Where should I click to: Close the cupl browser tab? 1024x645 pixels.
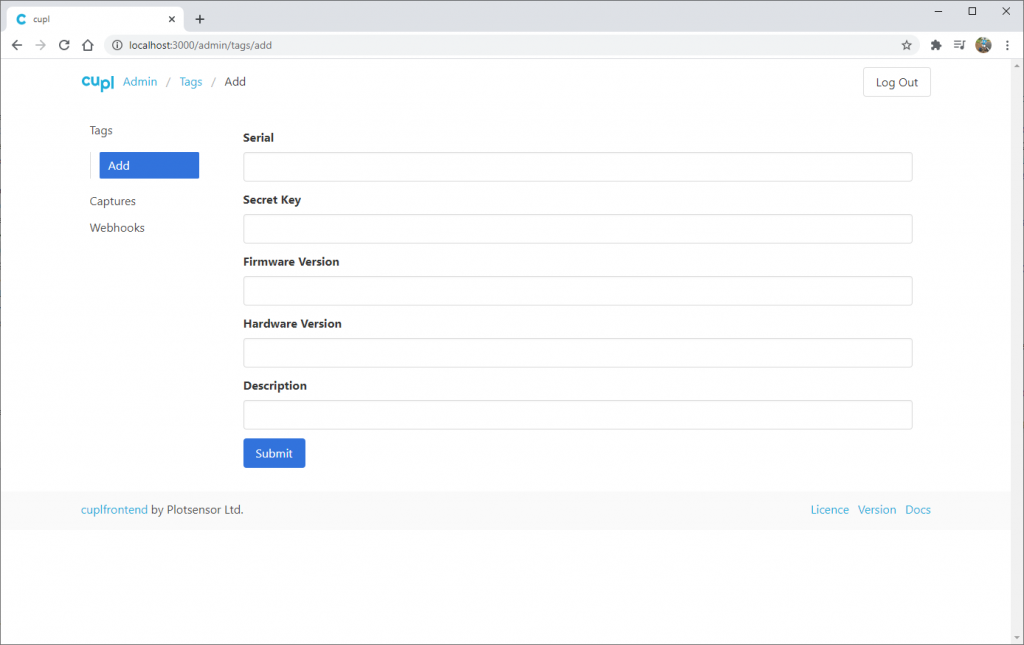172,20
